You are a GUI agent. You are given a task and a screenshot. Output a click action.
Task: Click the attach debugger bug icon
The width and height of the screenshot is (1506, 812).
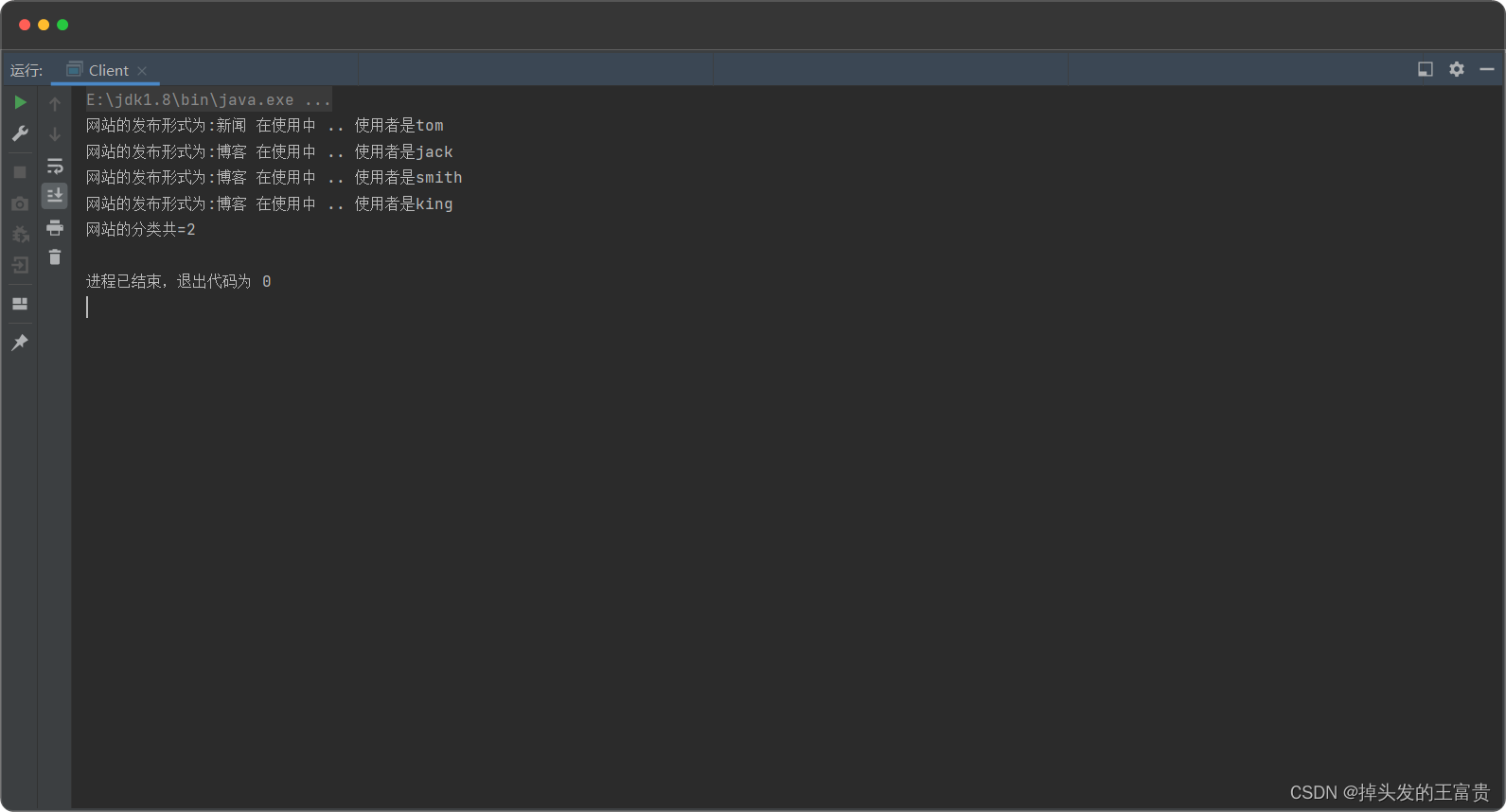tap(20, 234)
